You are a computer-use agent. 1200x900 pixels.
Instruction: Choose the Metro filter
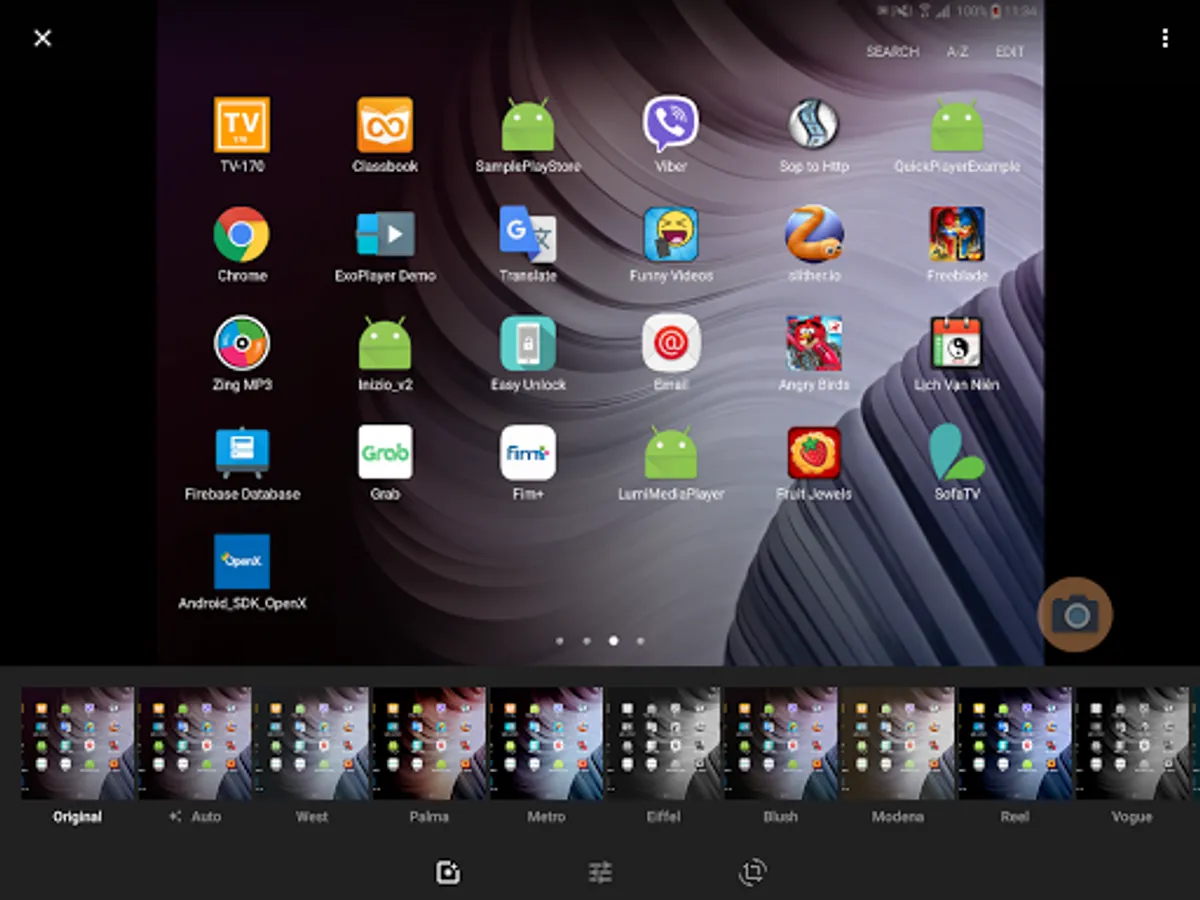(x=546, y=743)
